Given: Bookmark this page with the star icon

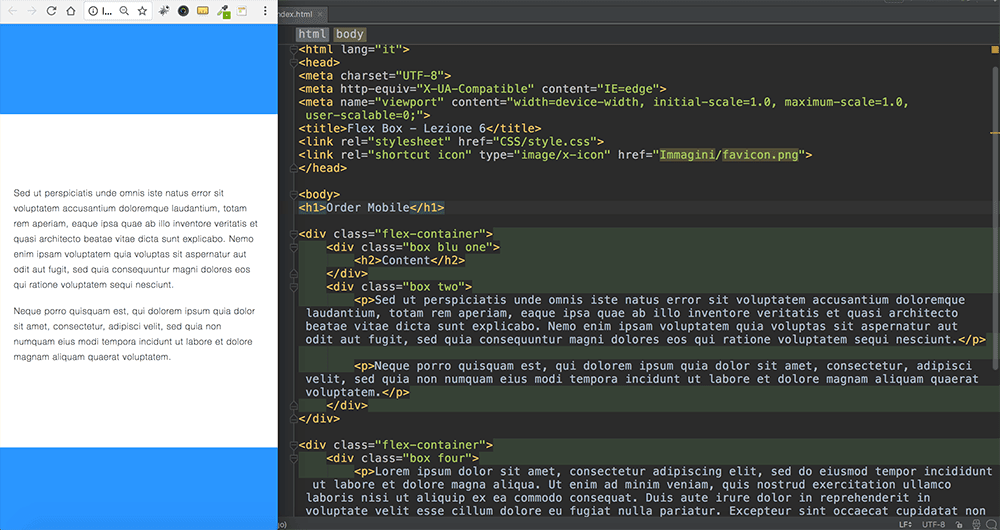Looking at the screenshot, I should pos(142,11).
